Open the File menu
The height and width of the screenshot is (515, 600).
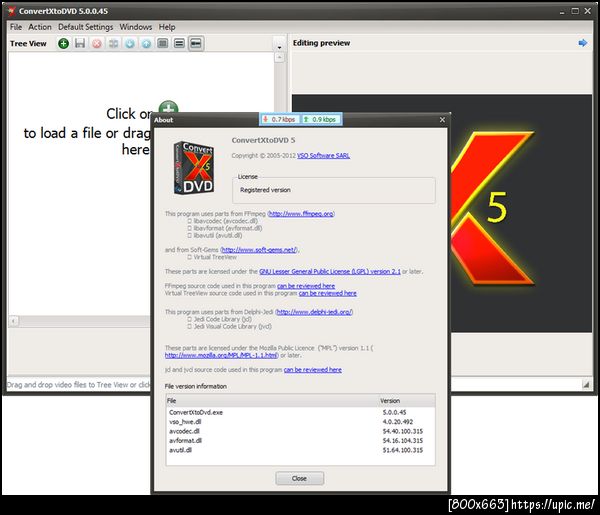click(16, 27)
